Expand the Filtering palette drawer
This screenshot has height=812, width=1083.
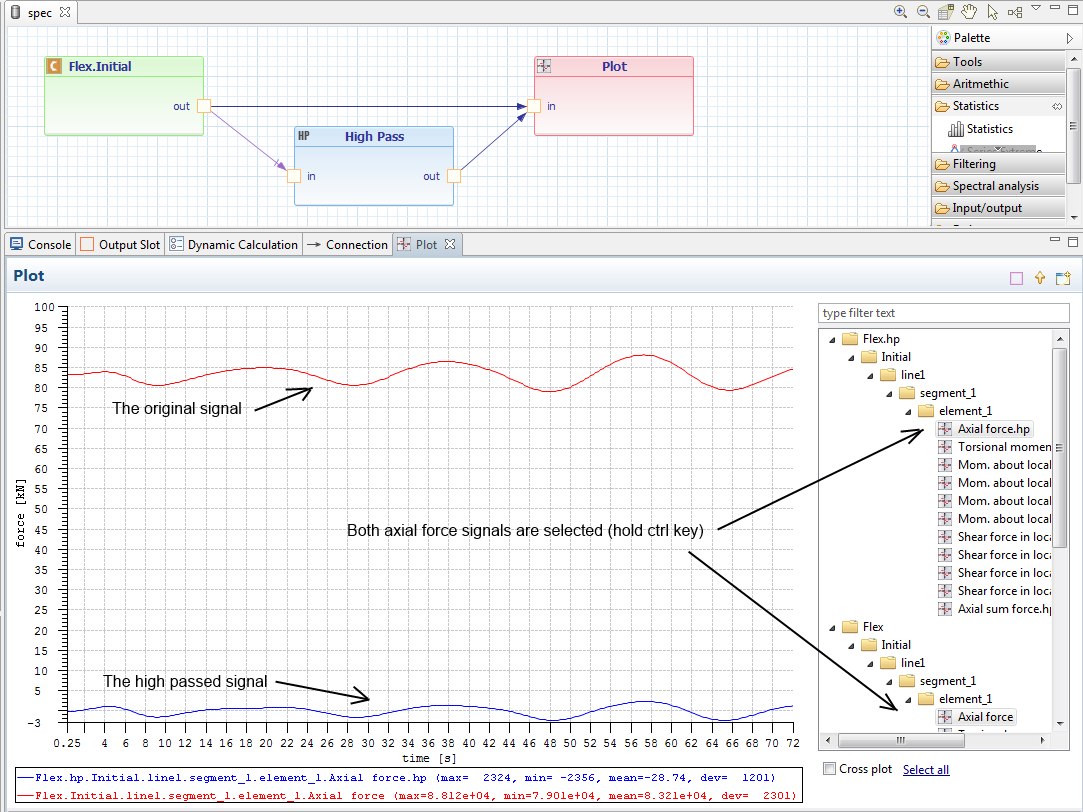click(973, 164)
